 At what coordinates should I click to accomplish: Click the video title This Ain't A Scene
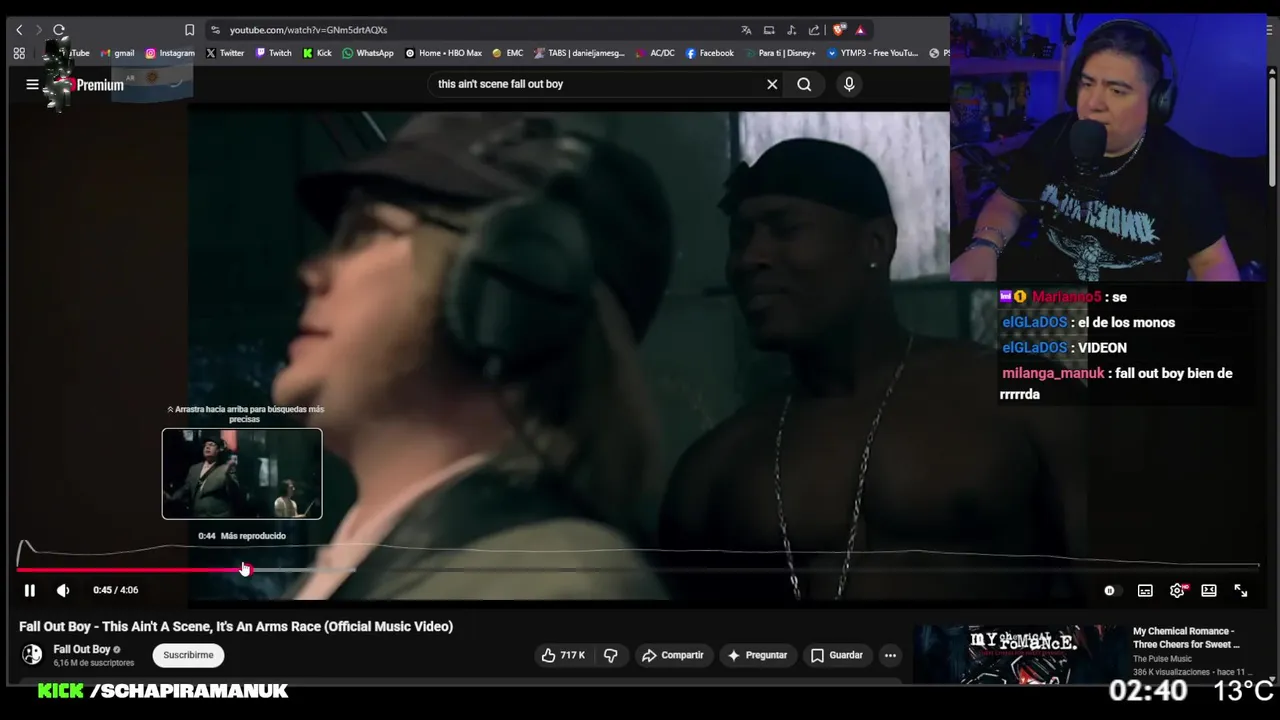click(236, 627)
